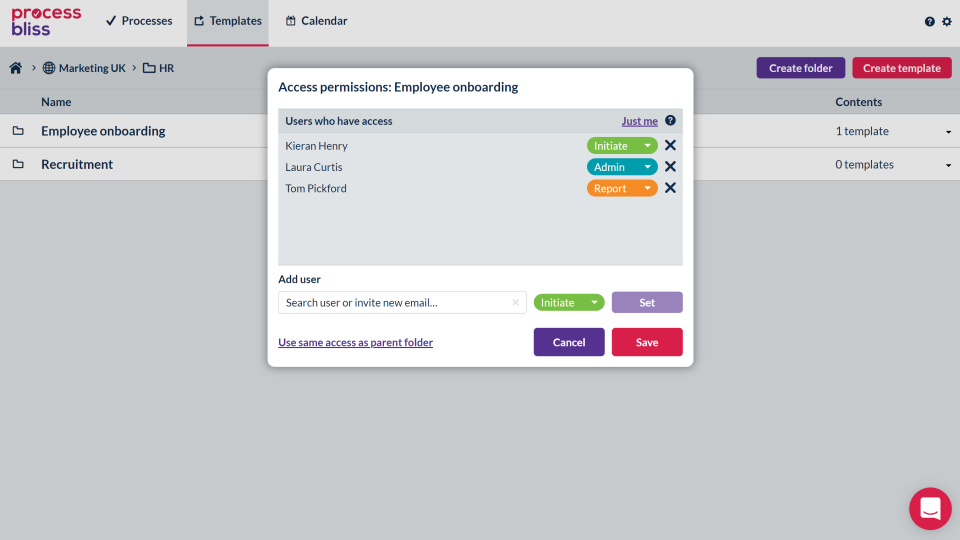The width and height of the screenshot is (960, 540).
Task: Open the chat support widget
Action: (930, 508)
